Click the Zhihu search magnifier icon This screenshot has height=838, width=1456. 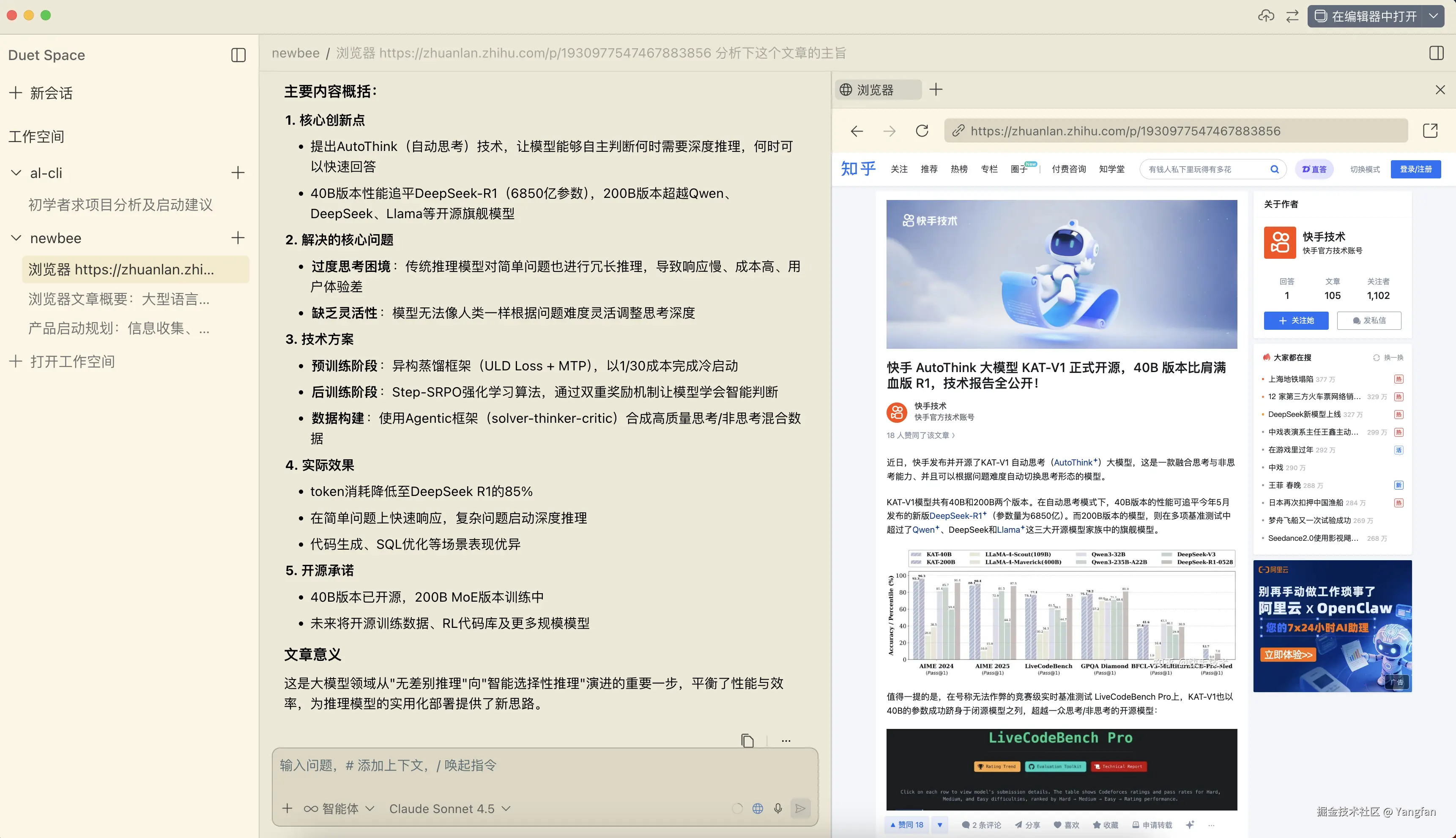click(x=1274, y=169)
